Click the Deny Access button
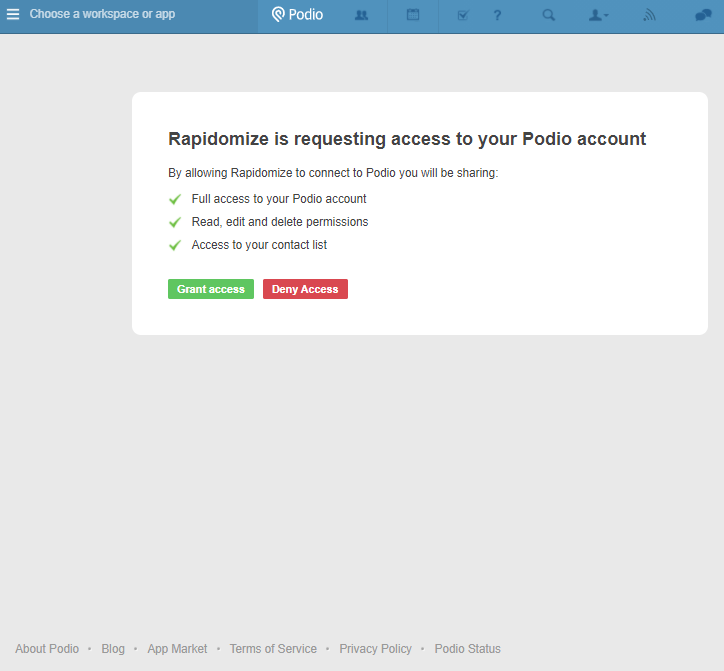Image resolution: width=724 pixels, height=671 pixels. (305, 289)
